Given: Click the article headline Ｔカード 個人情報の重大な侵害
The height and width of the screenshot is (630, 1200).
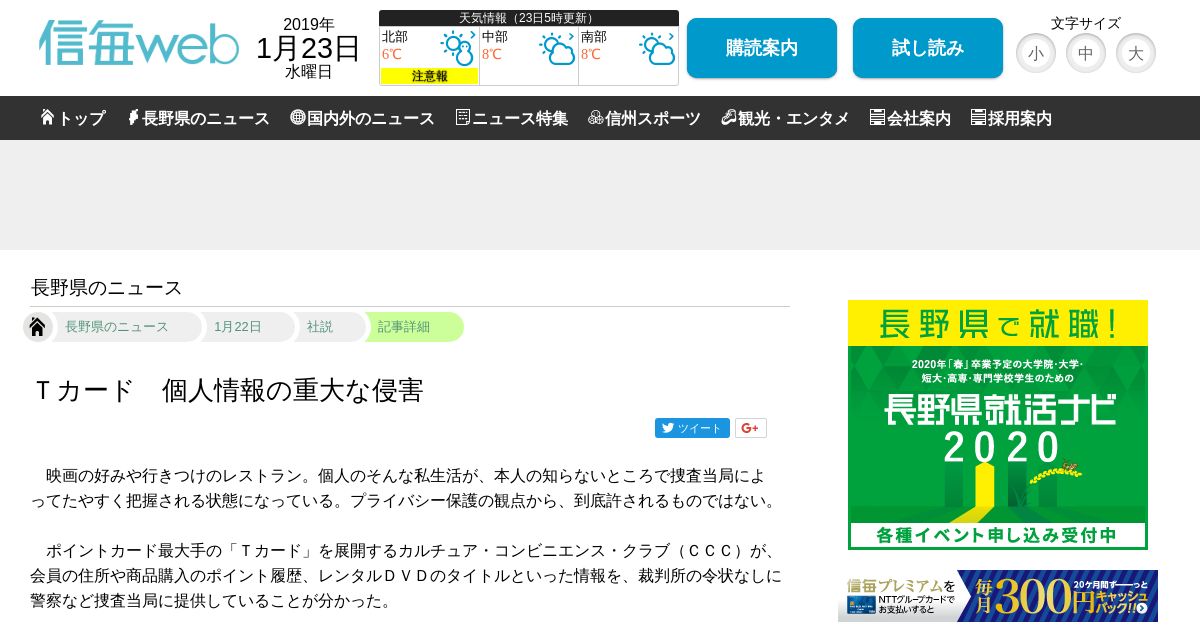Looking at the screenshot, I should pyautogui.click(x=227, y=390).
